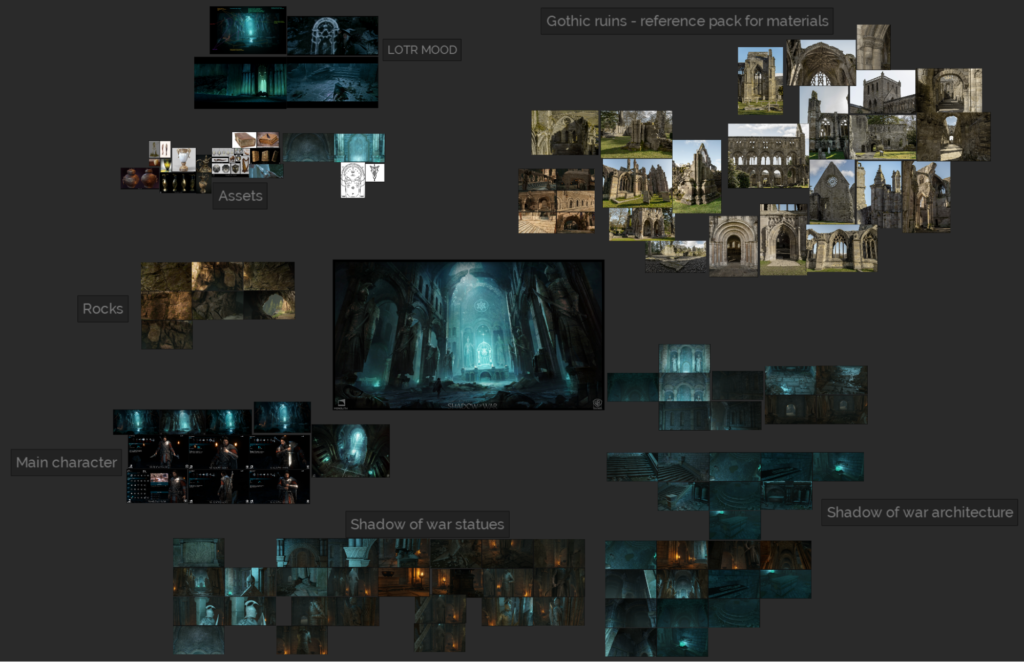
Task: Click the 'Shadow of war statues' label
Action: [427, 524]
